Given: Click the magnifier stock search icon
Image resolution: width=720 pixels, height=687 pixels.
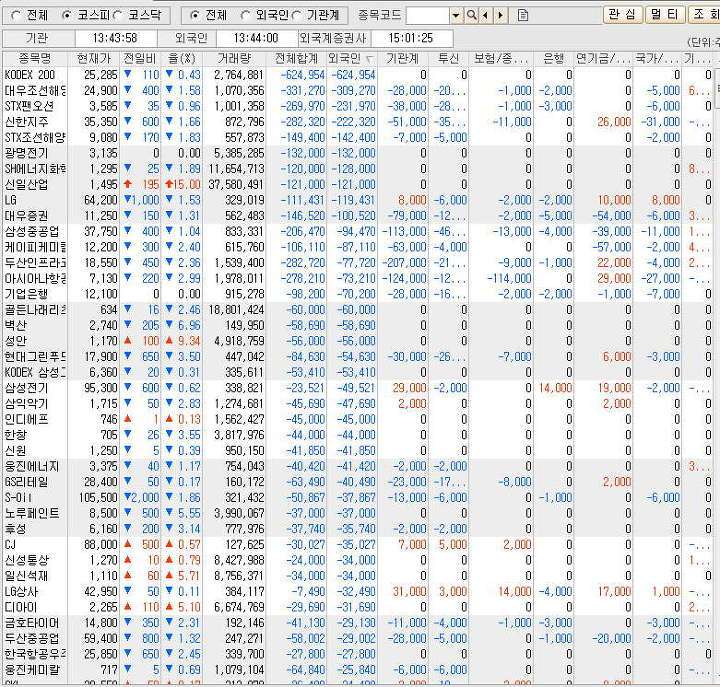Looking at the screenshot, I should click(471, 15).
